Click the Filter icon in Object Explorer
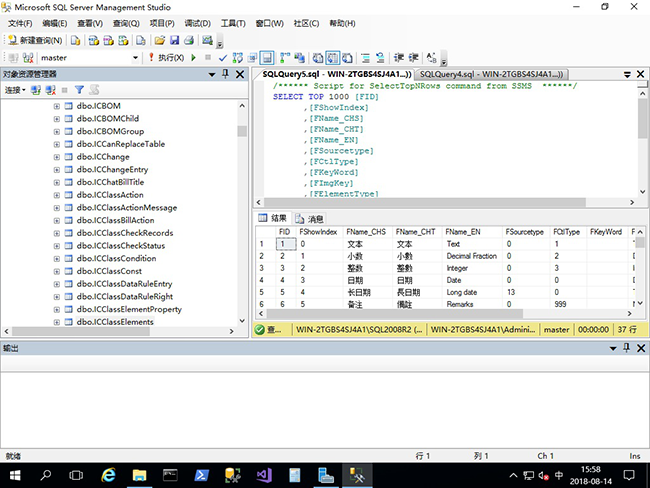The width and height of the screenshot is (650, 488). pos(79,90)
